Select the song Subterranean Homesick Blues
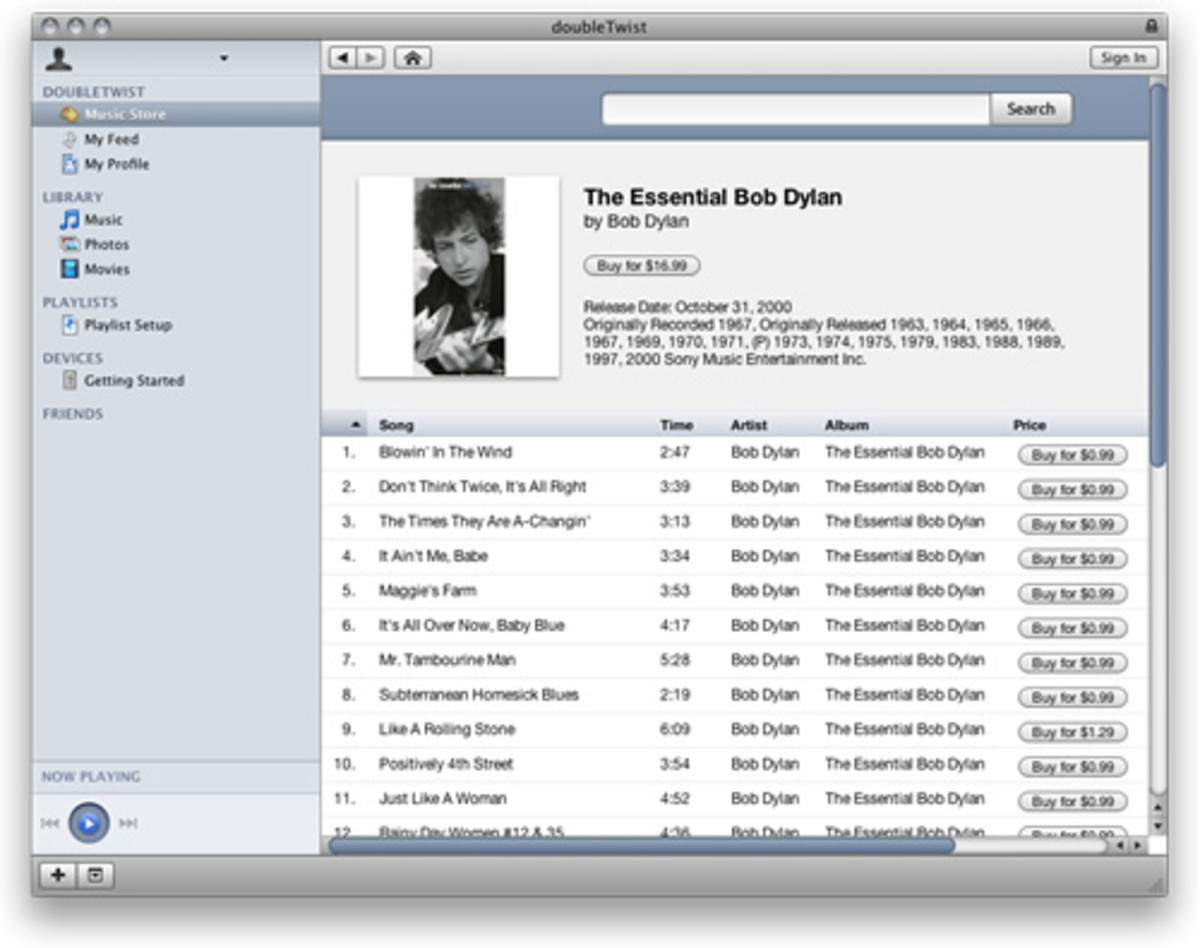Screen dimensions: 1200x948 tap(479, 695)
